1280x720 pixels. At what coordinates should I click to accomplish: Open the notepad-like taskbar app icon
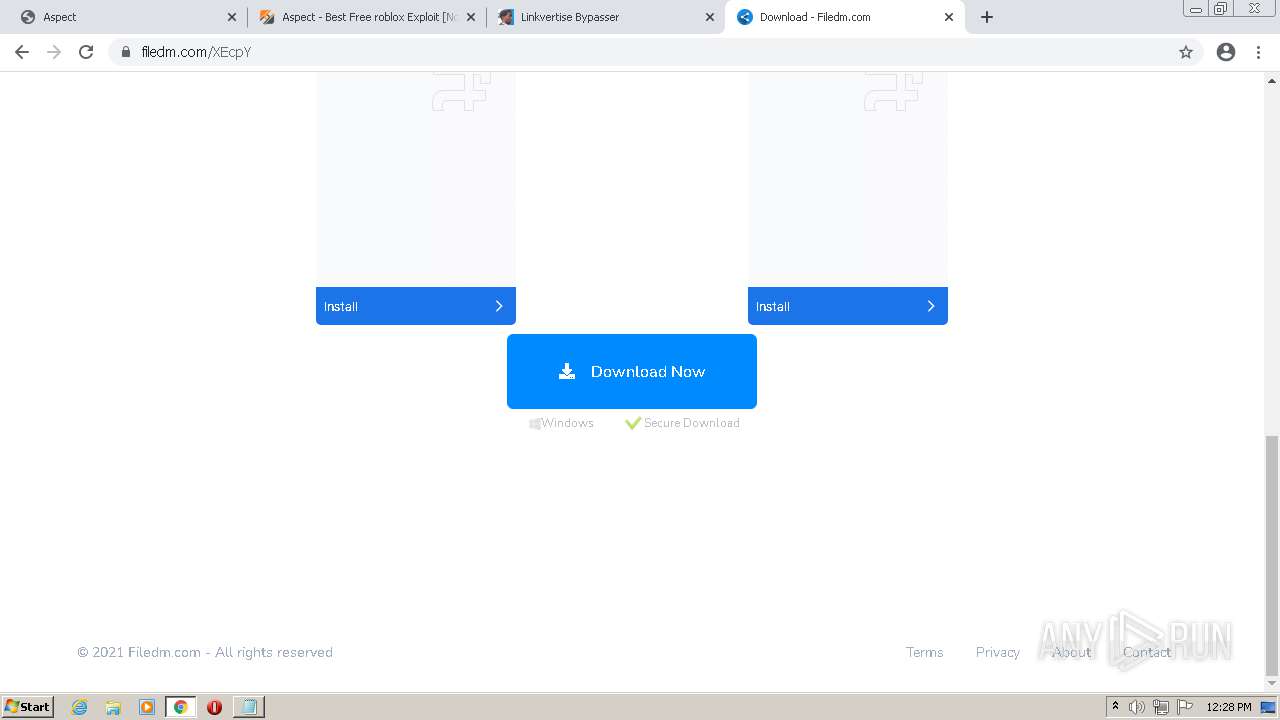(x=248, y=707)
